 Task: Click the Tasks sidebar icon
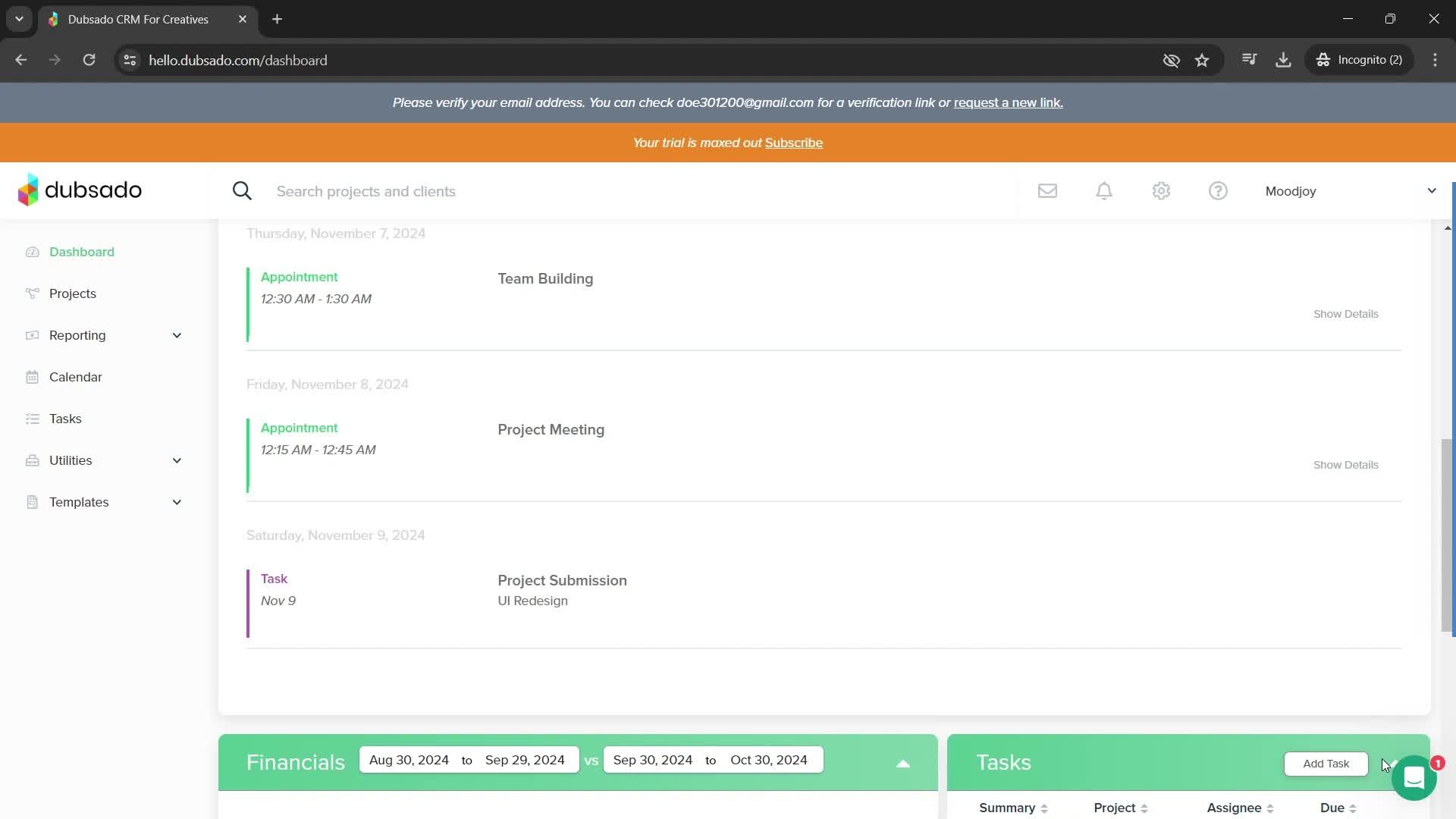point(32,419)
